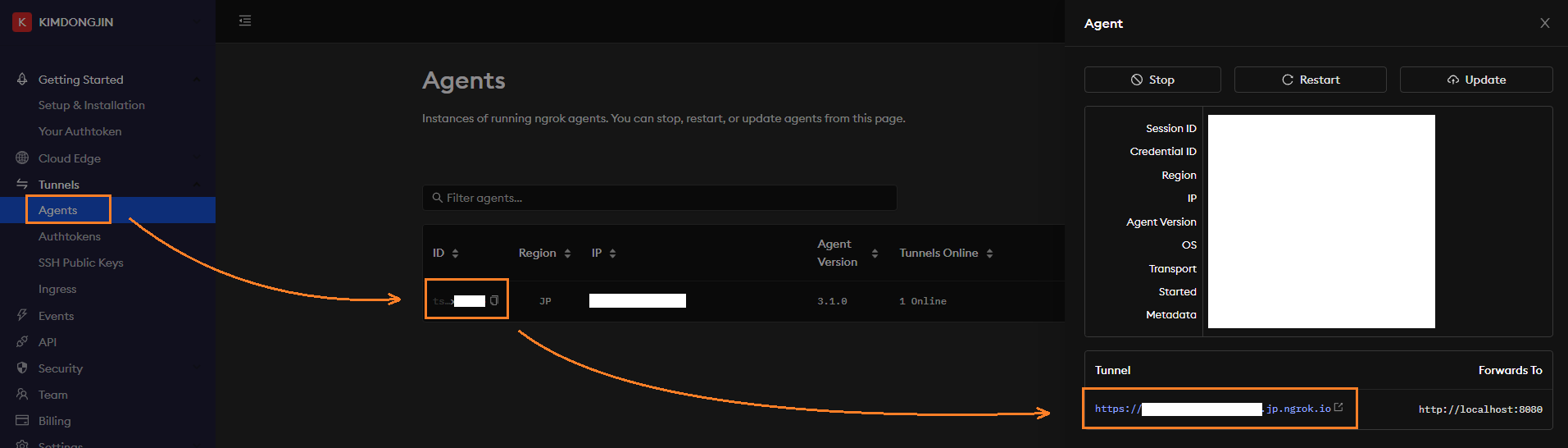Open Setup & Installation page

[92, 105]
